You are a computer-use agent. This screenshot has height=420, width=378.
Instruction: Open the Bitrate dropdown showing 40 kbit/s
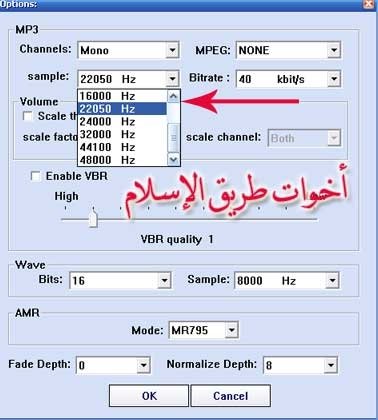(288, 79)
